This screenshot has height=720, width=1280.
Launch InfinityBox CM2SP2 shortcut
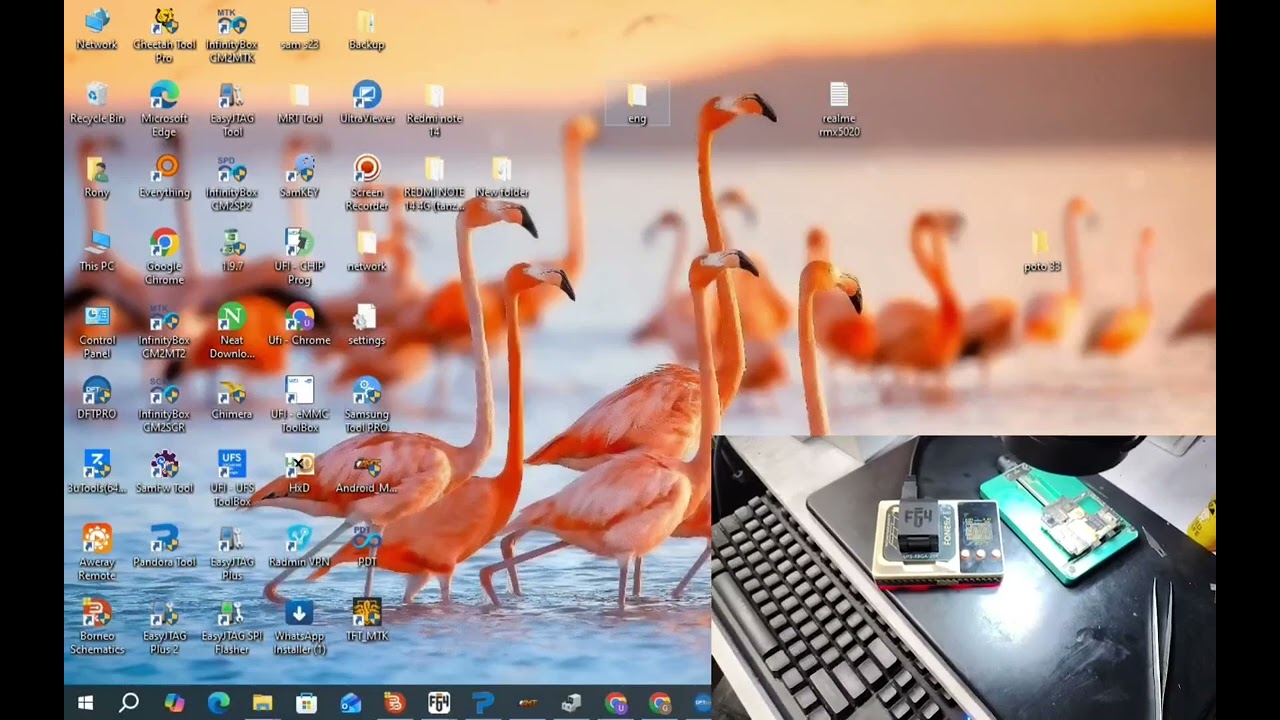tap(232, 183)
